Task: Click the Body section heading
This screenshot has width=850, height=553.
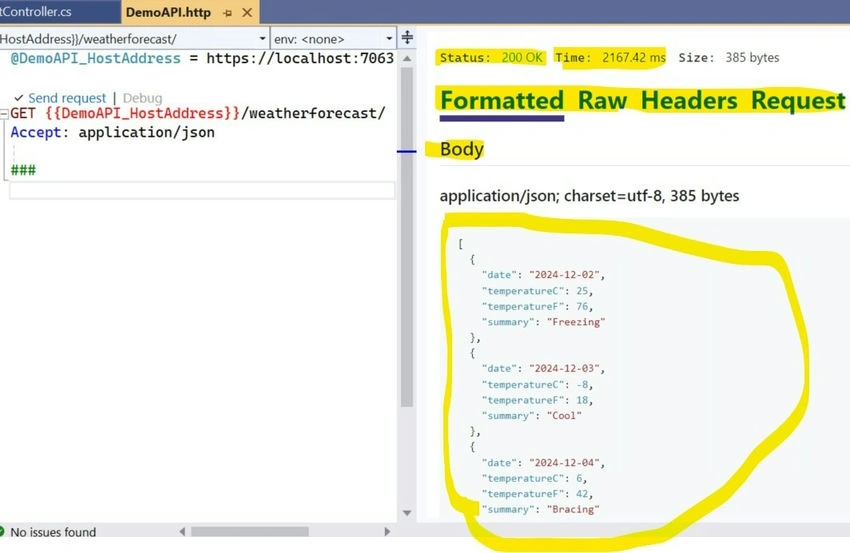Action: [461, 149]
